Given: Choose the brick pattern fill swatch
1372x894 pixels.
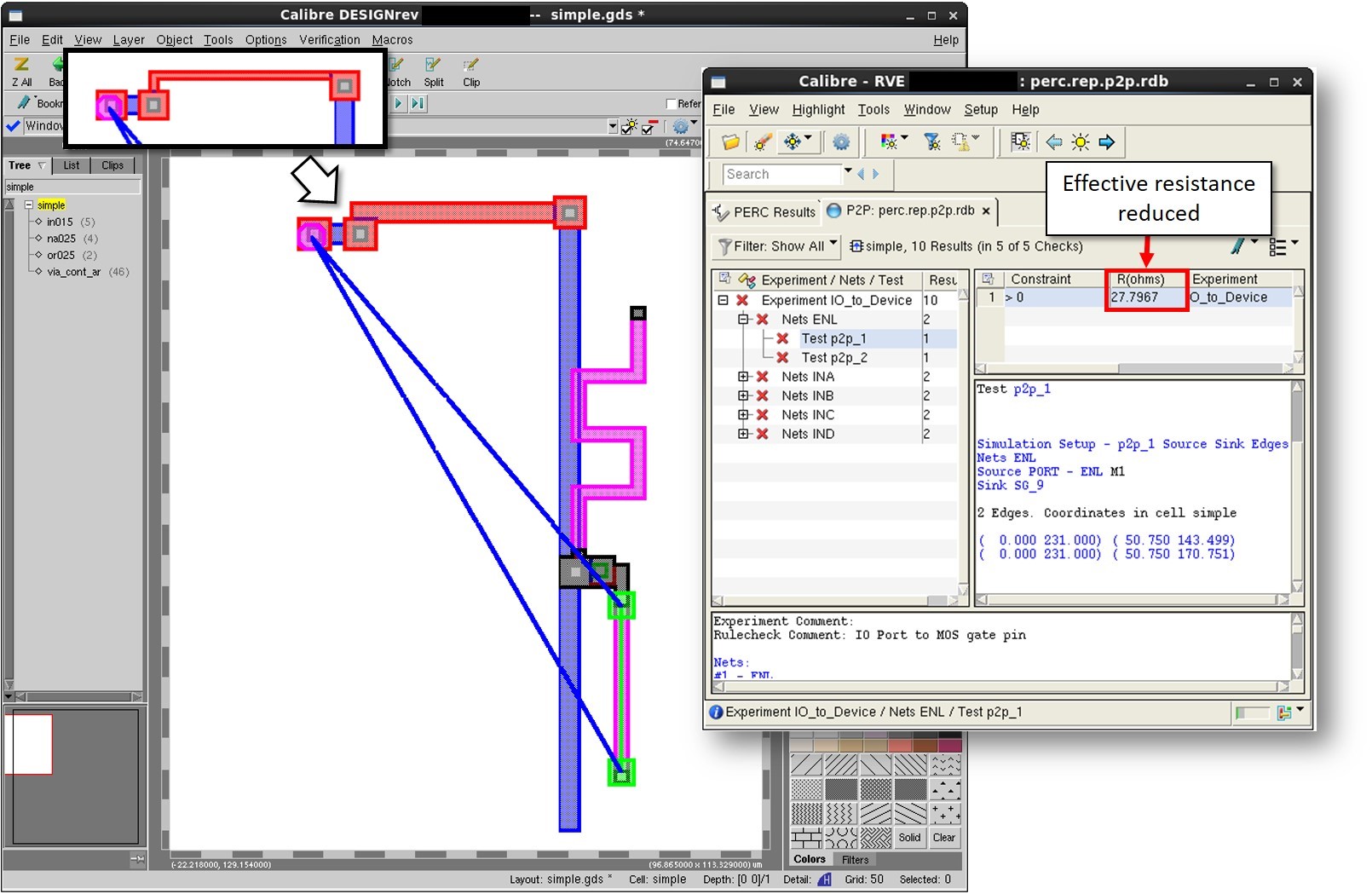Looking at the screenshot, I should tap(806, 838).
